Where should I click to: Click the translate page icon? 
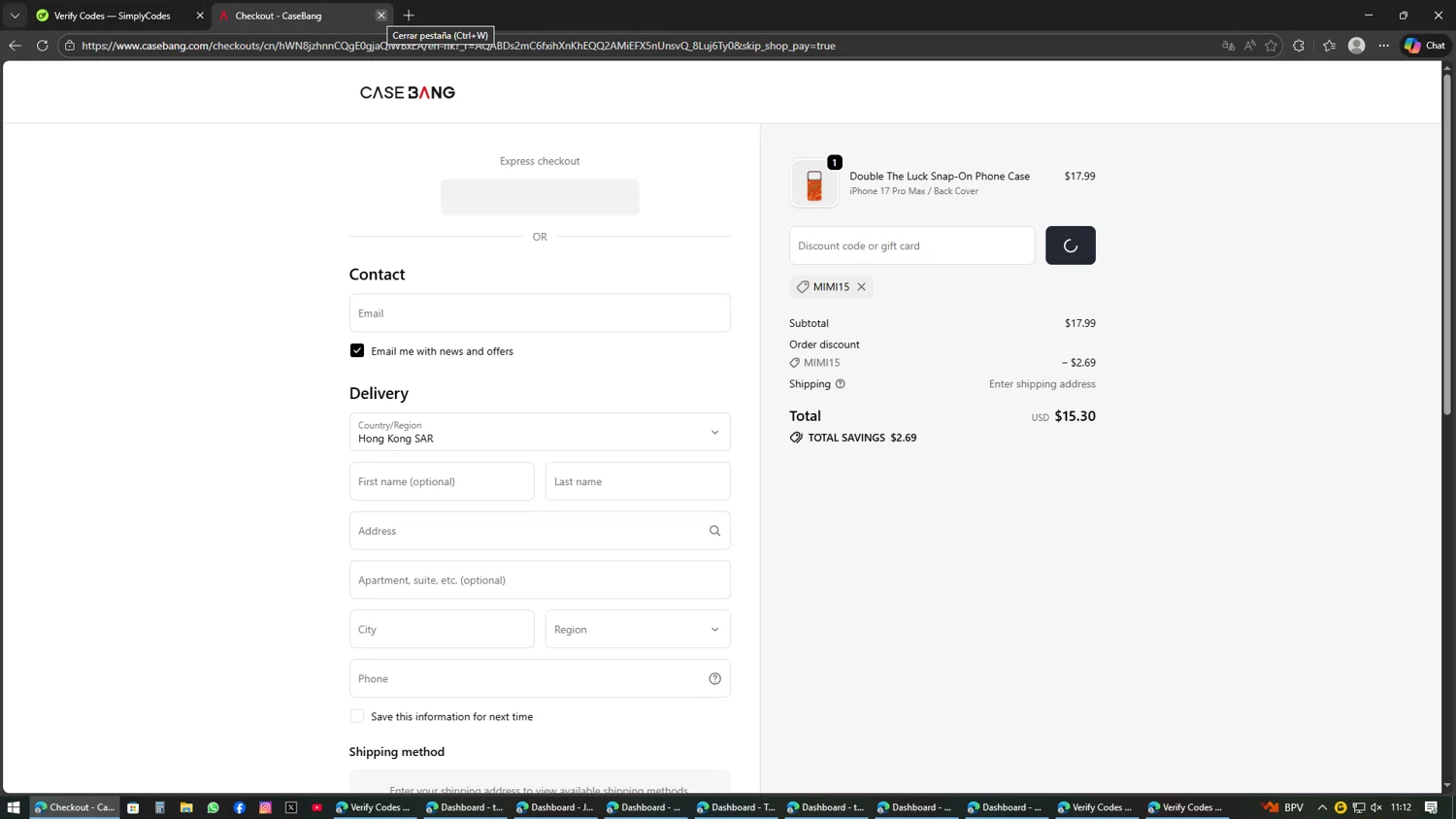pos(1228,46)
